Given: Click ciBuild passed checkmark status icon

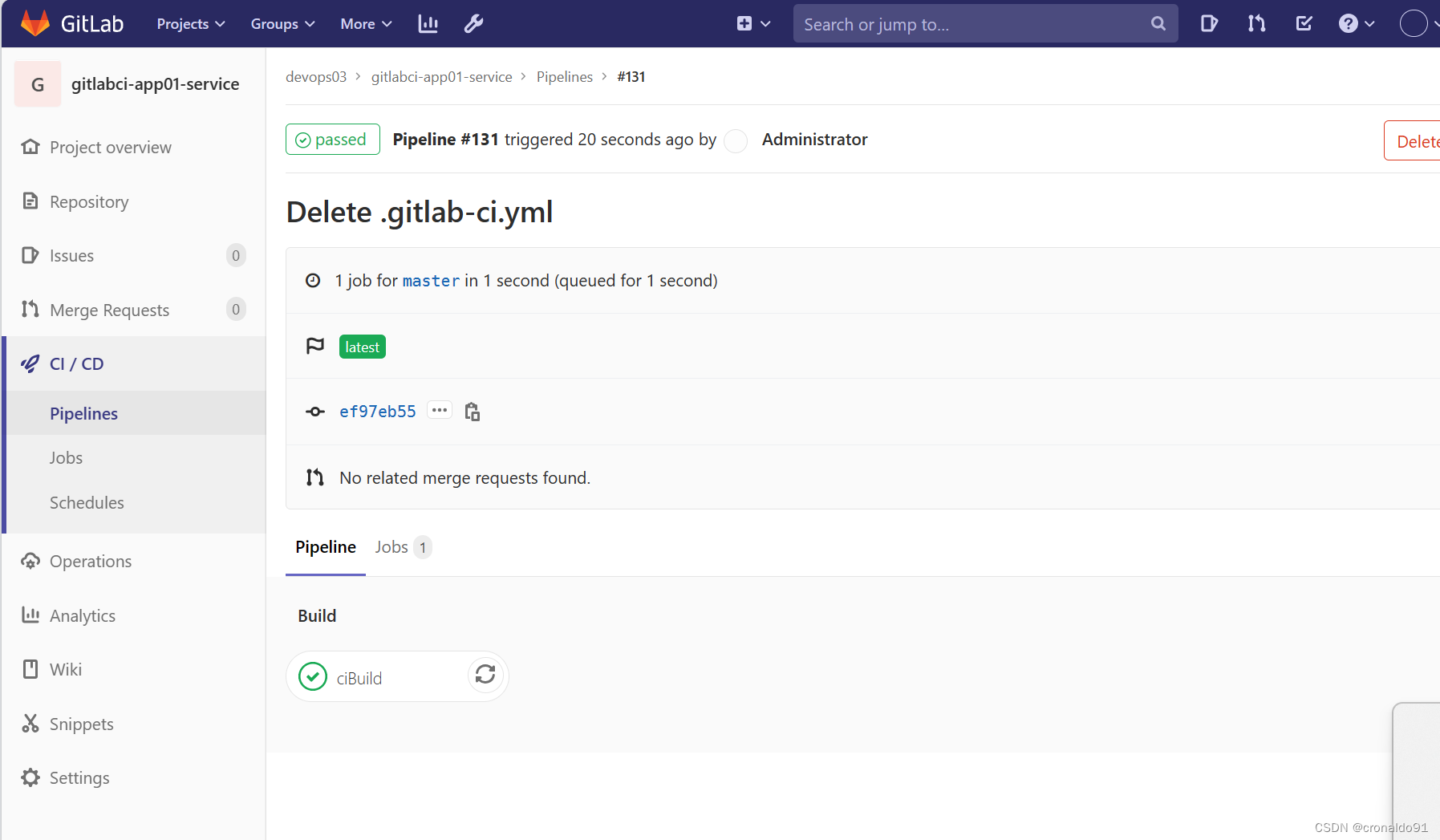Looking at the screenshot, I should tap(313, 677).
